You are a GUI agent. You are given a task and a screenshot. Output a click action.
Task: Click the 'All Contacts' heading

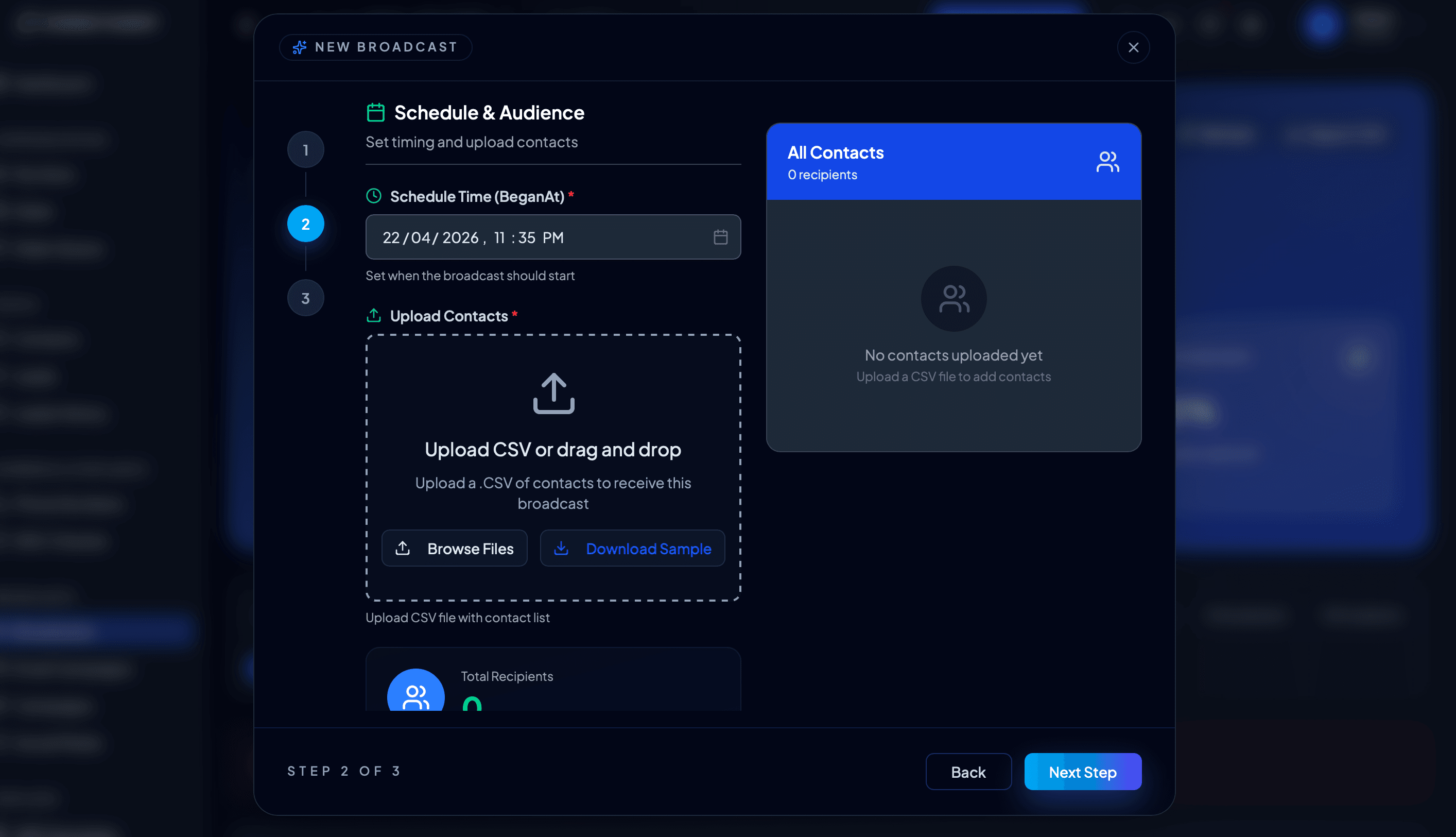(x=836, y=152)
